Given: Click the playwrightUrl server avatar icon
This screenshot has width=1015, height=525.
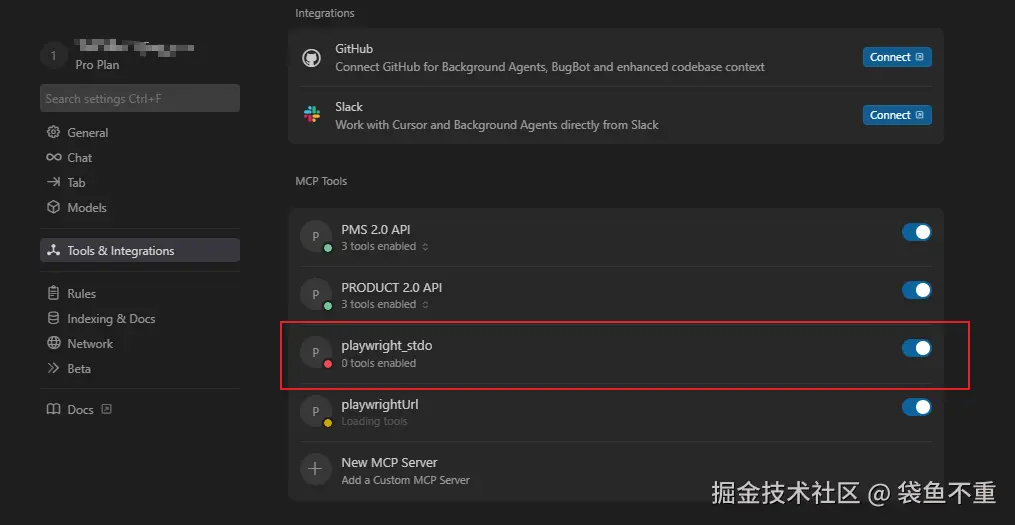Looking at the screenshot, I should (x=316, y=411).
